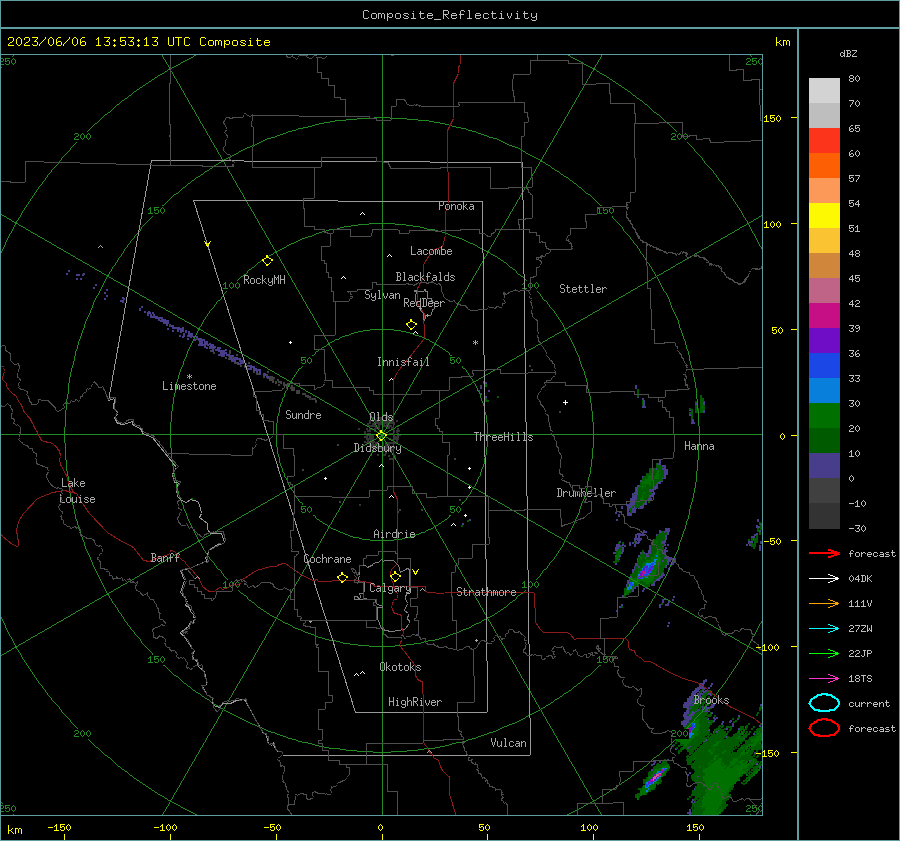900x841 pixels.
Task: Click the green 22JP arrow icon
Action: pyautogui.click(x=824, y=653)
